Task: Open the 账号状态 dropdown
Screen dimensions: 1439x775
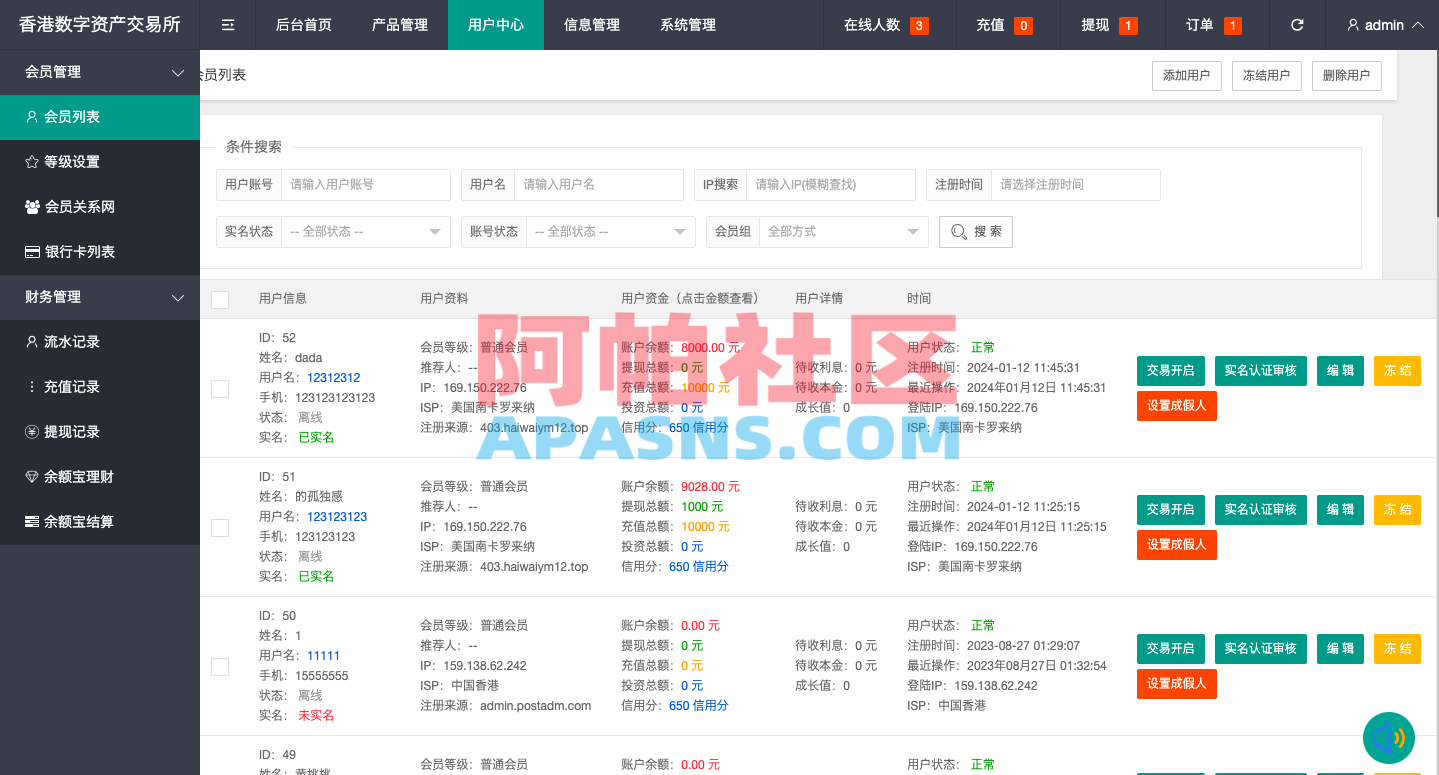Action: pos(610,231)
